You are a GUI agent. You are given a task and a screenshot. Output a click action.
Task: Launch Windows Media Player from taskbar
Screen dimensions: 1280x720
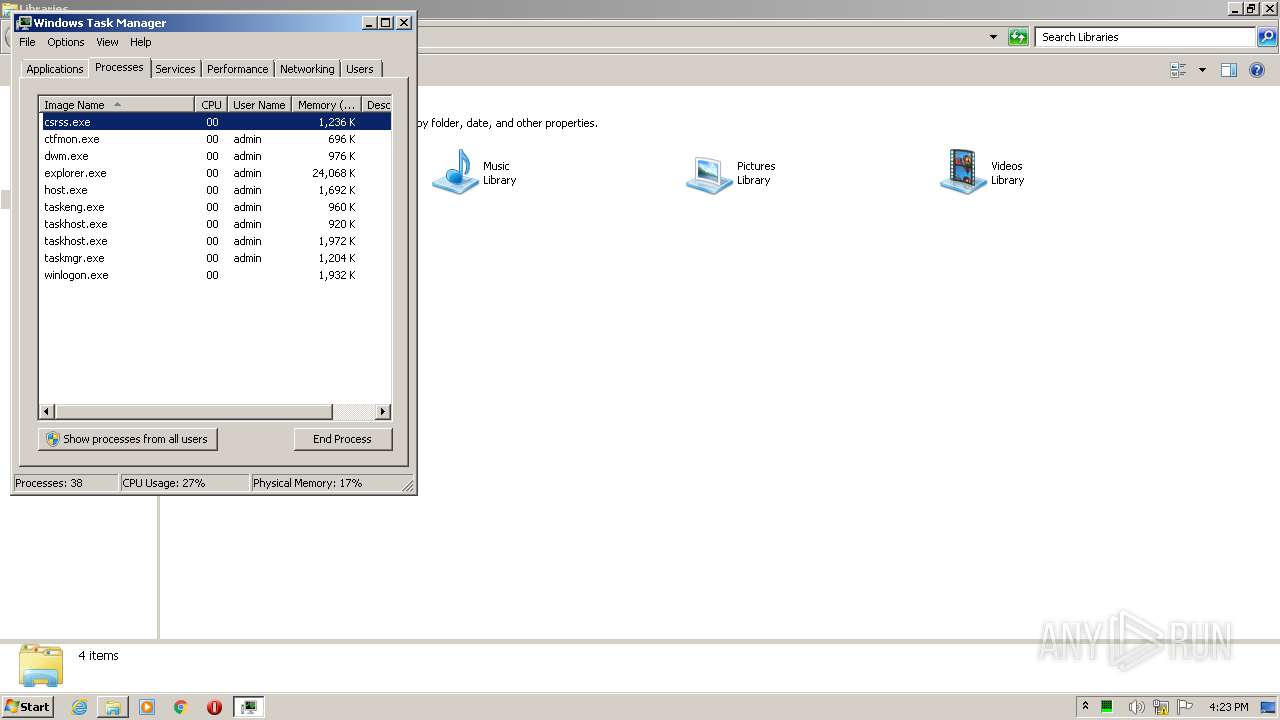coord(147,707)
